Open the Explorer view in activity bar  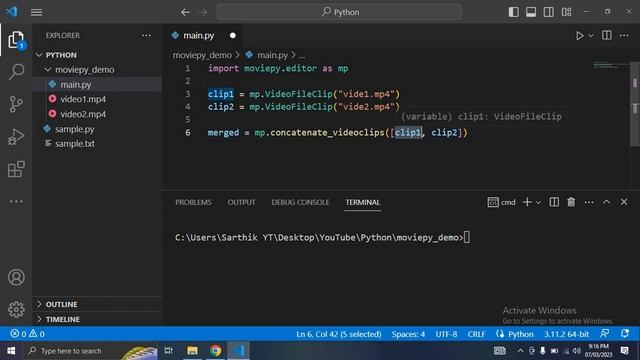[x=16, y=40]
